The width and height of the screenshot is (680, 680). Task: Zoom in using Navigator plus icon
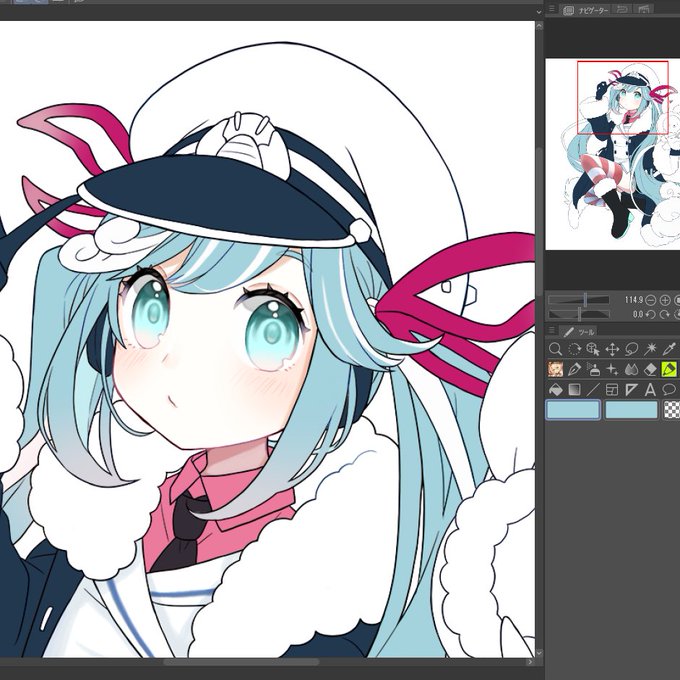click(664, 300)
